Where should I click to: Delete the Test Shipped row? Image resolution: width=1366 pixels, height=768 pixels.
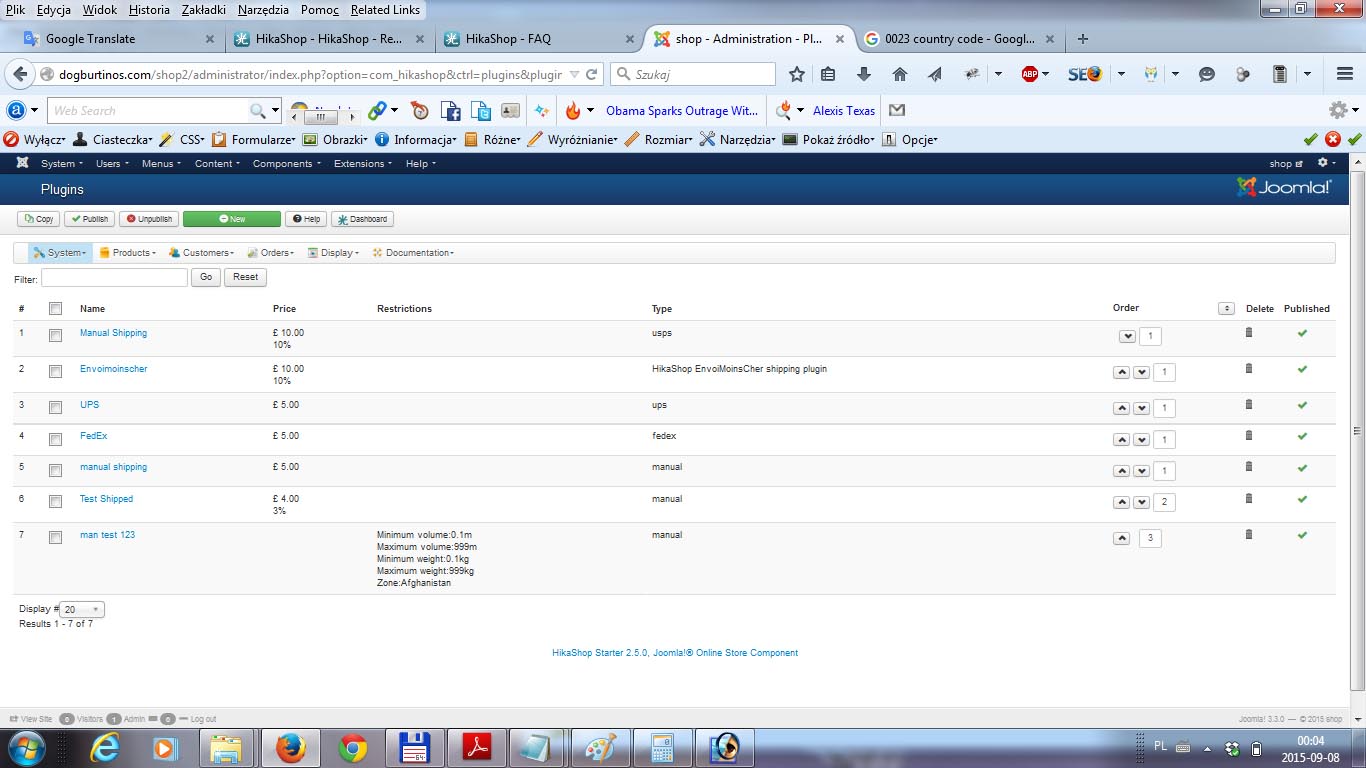(1248, 498)
